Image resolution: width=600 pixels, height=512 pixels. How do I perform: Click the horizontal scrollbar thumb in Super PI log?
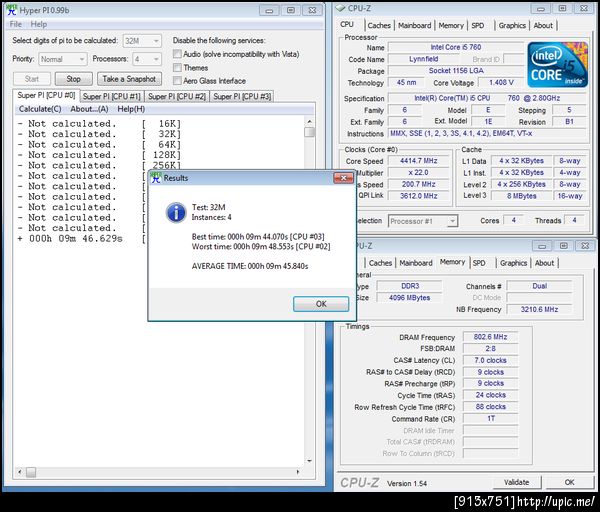(31, 473)
